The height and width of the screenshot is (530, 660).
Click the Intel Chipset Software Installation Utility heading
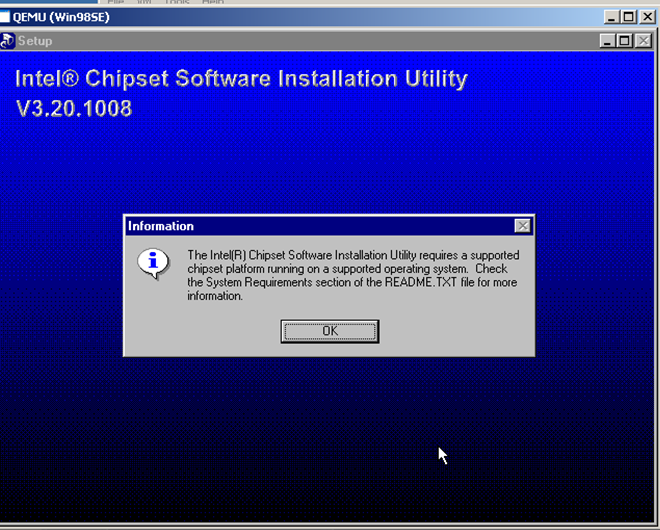pyautogui.click(x=241, y=78)
